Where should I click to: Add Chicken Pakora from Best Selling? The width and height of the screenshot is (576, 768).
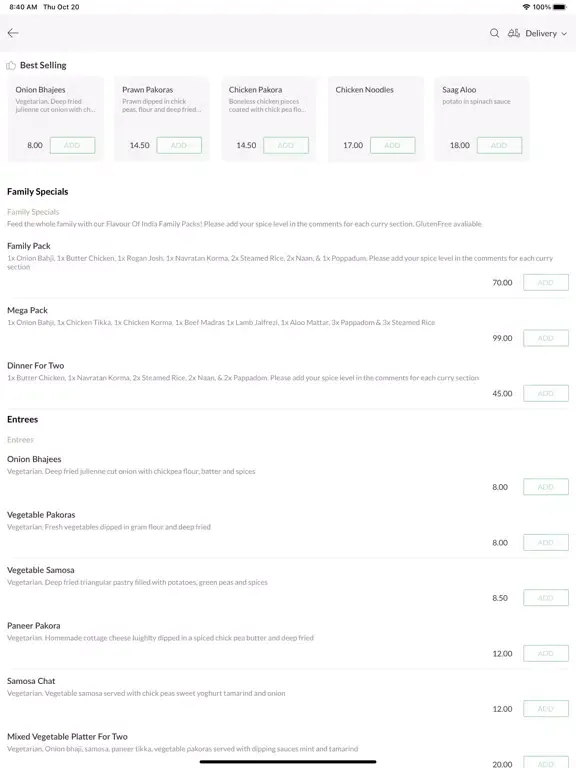286,145
